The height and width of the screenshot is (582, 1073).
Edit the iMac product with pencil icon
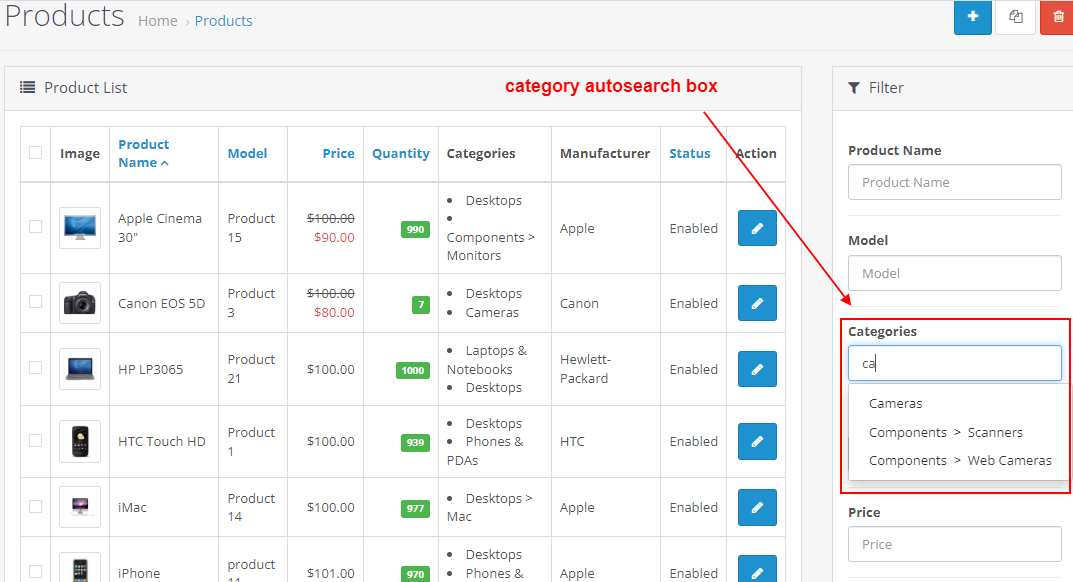click(x=757, y=507)
